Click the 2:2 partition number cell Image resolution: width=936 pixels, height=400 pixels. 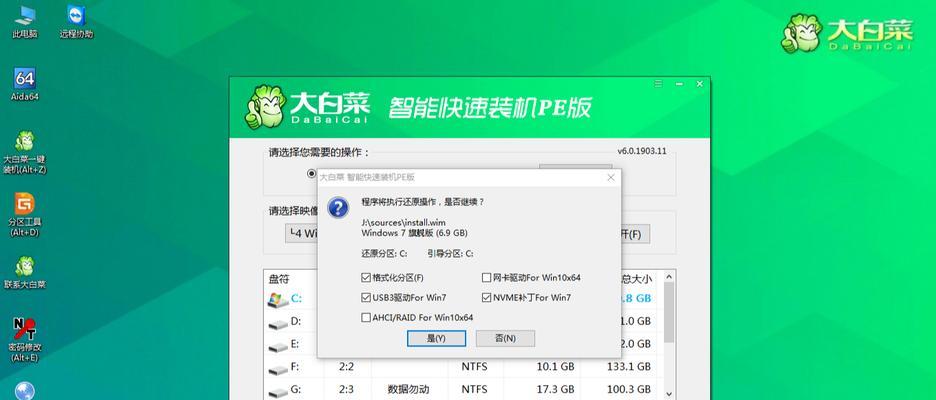click(x=347, y=367)
